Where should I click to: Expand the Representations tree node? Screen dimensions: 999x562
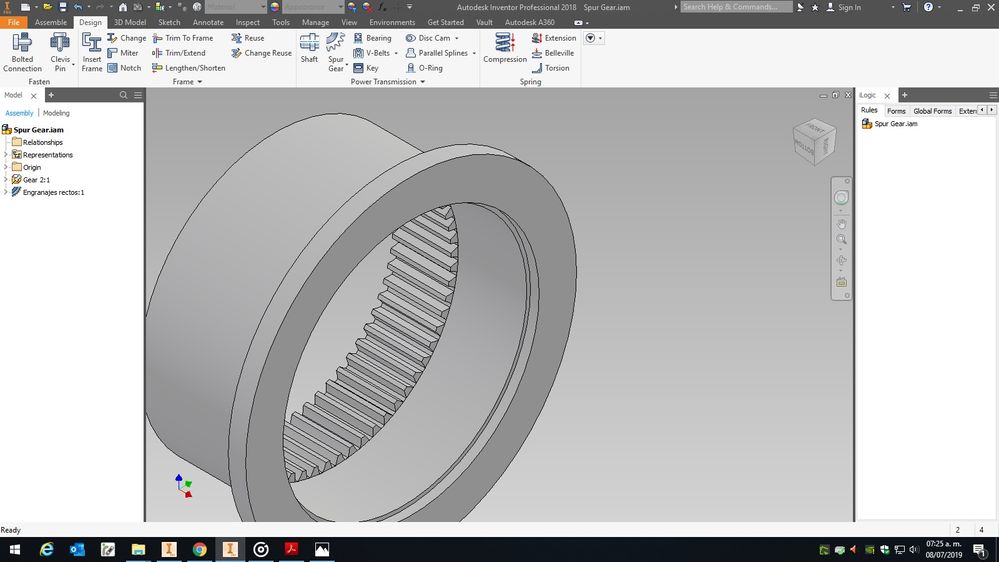6,155
